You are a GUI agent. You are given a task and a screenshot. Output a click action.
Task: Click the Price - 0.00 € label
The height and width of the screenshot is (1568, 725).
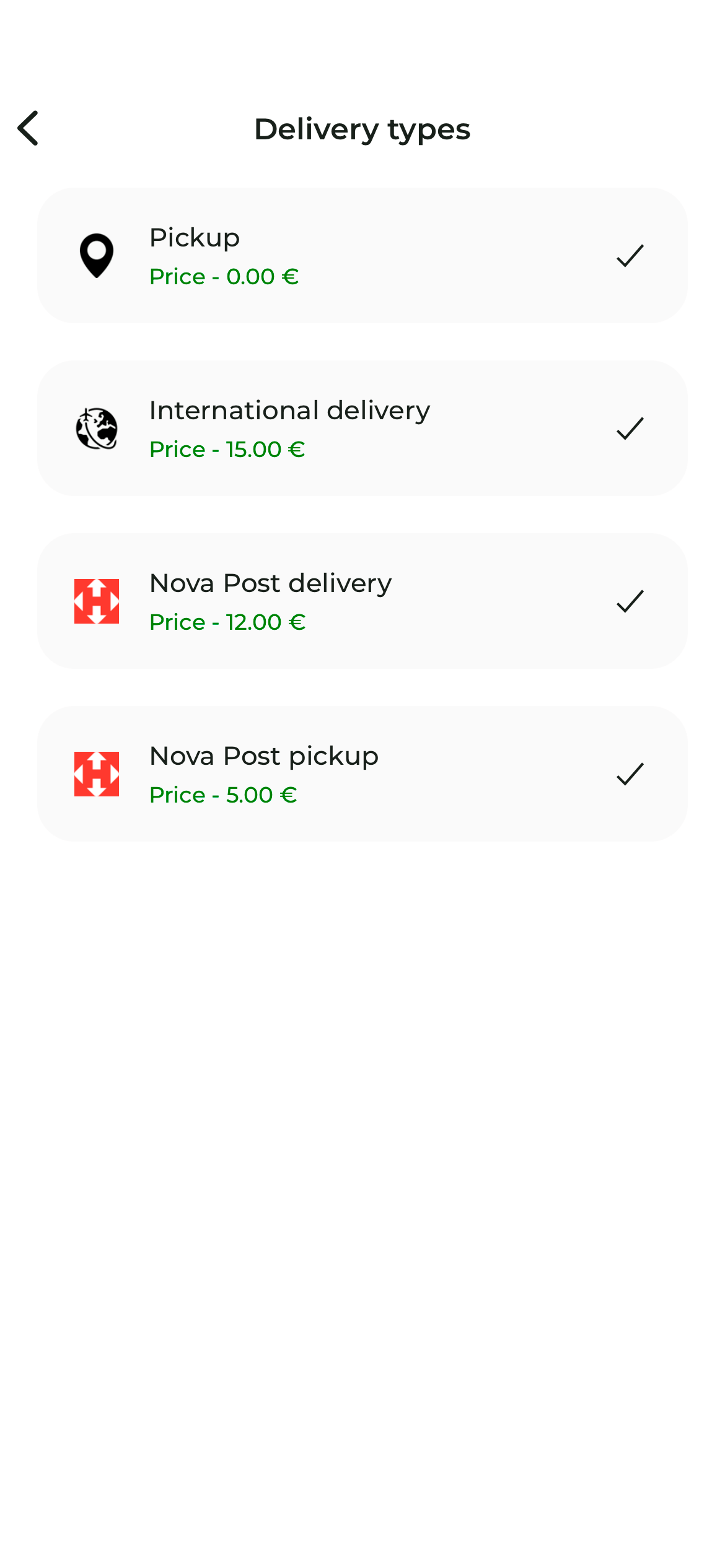pos(224,277)
